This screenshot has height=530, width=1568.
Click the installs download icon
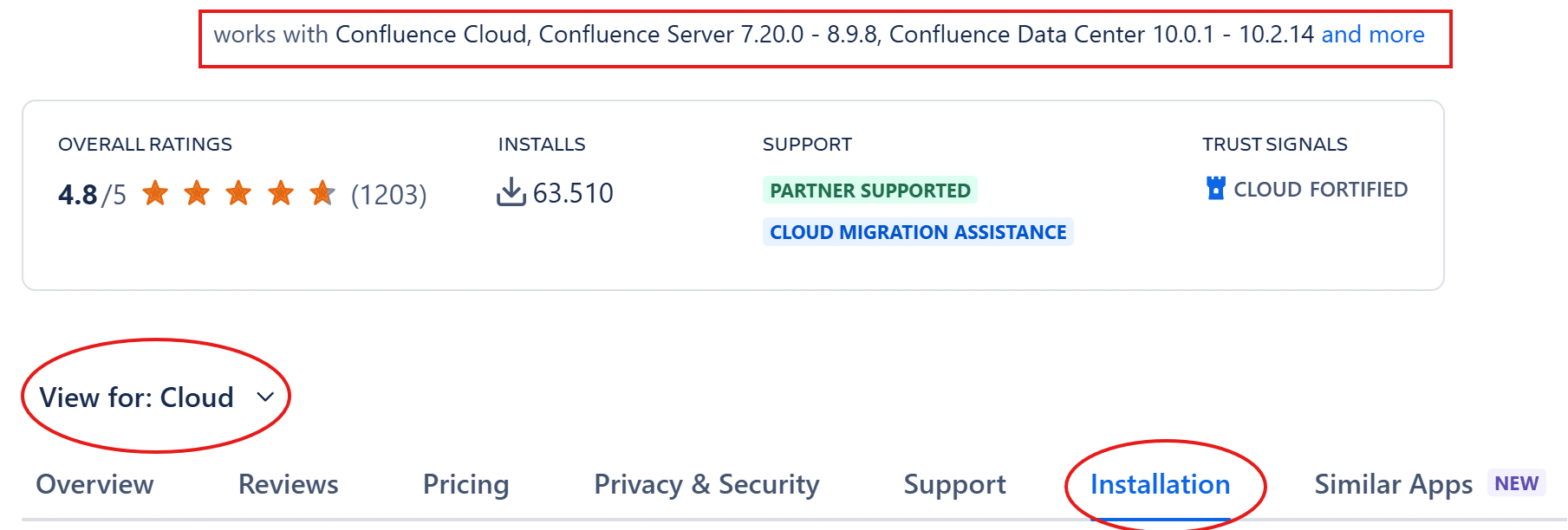pos(511,192)
